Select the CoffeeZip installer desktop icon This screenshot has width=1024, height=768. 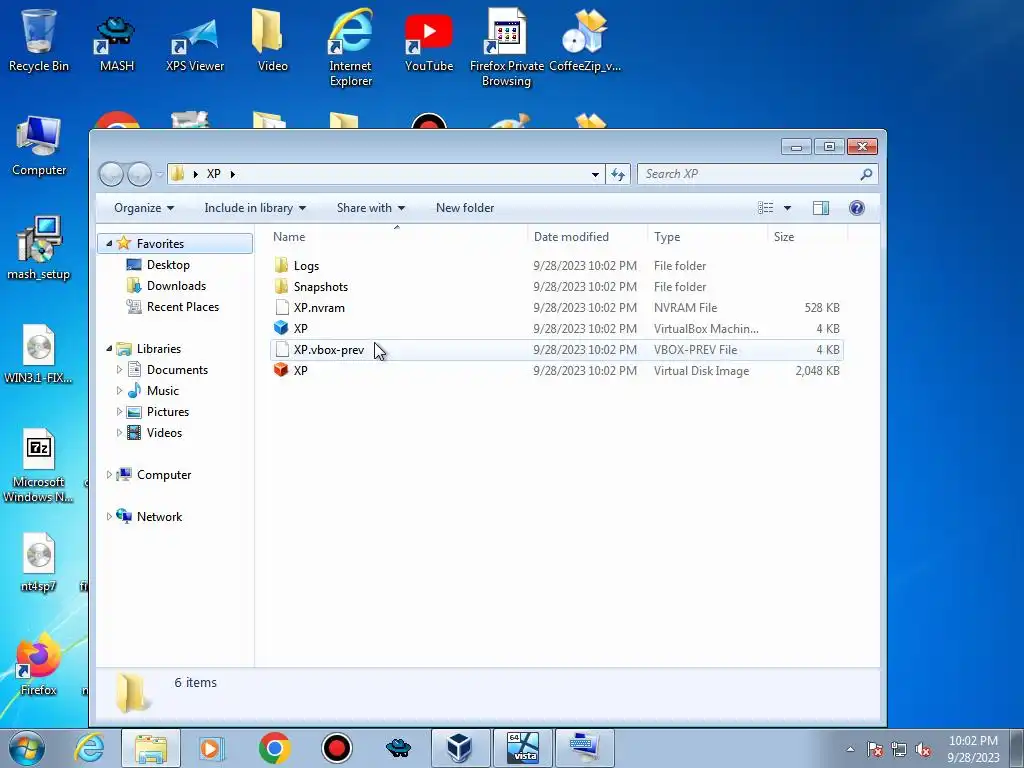pos(585,40)
